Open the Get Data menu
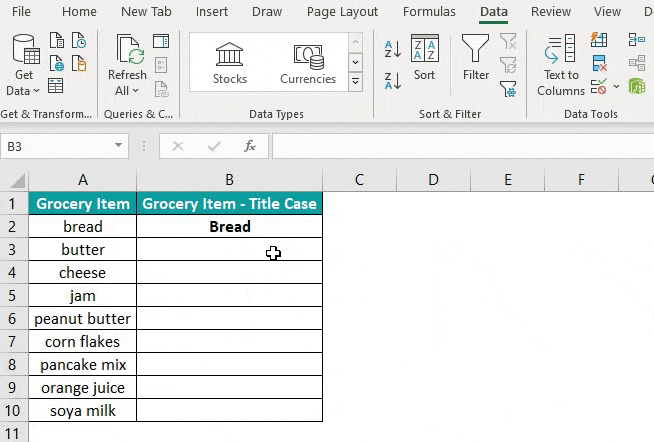 click(24, 65)
